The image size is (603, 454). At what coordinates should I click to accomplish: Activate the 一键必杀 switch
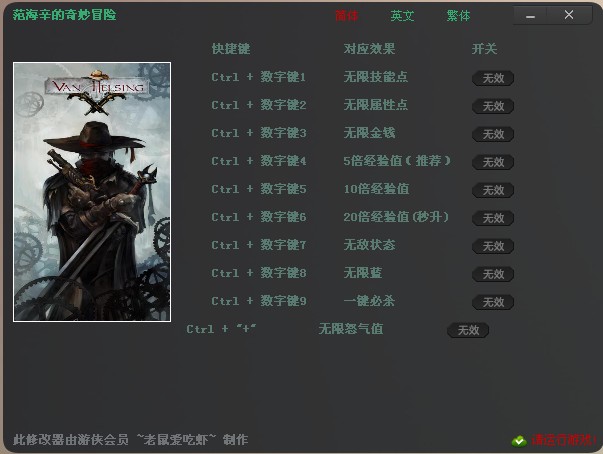[x=493, y=302]
